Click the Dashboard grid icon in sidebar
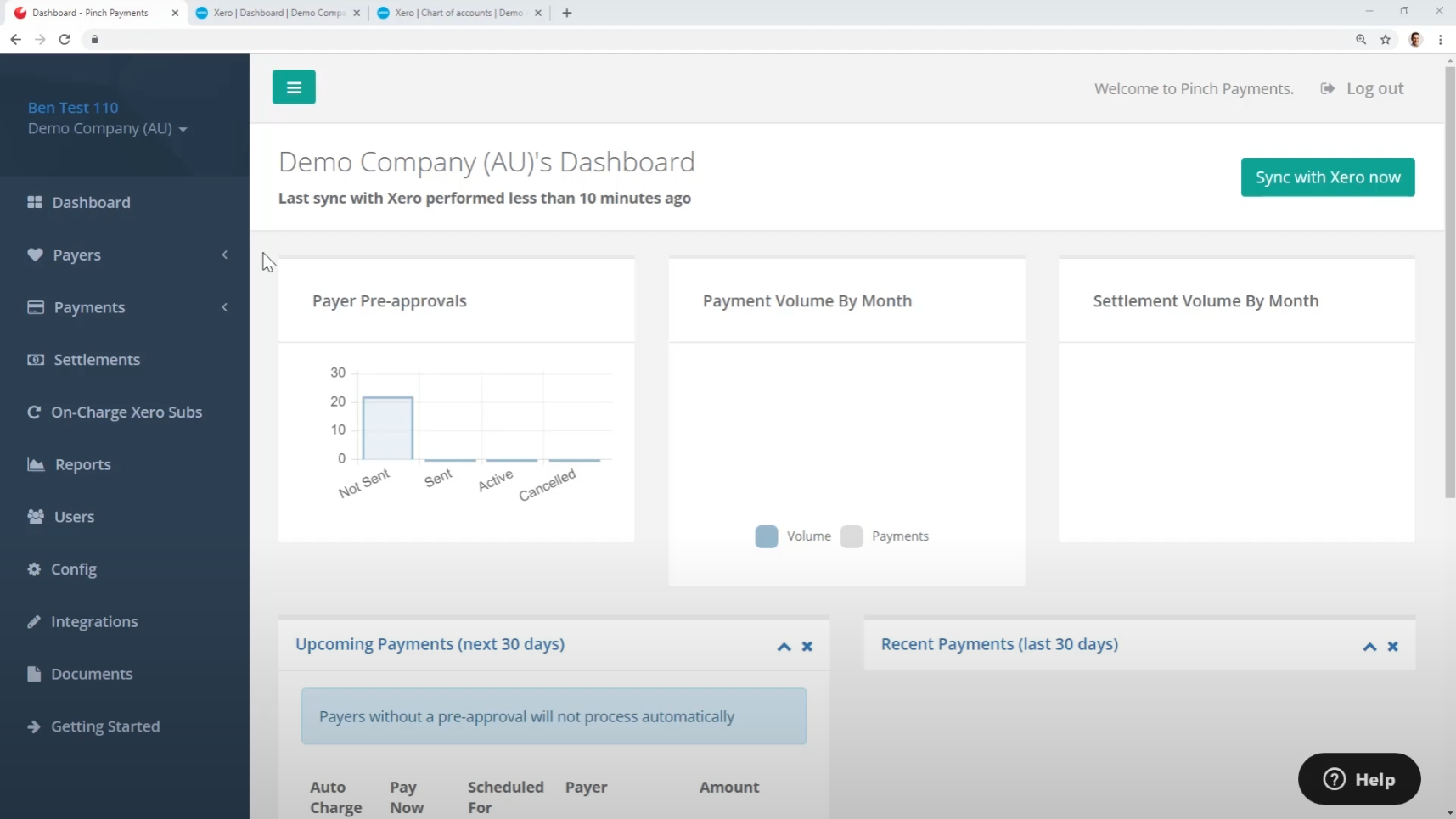Viewport: 1456px width, 819px height. pyautogui.click(x=35, y=202)
